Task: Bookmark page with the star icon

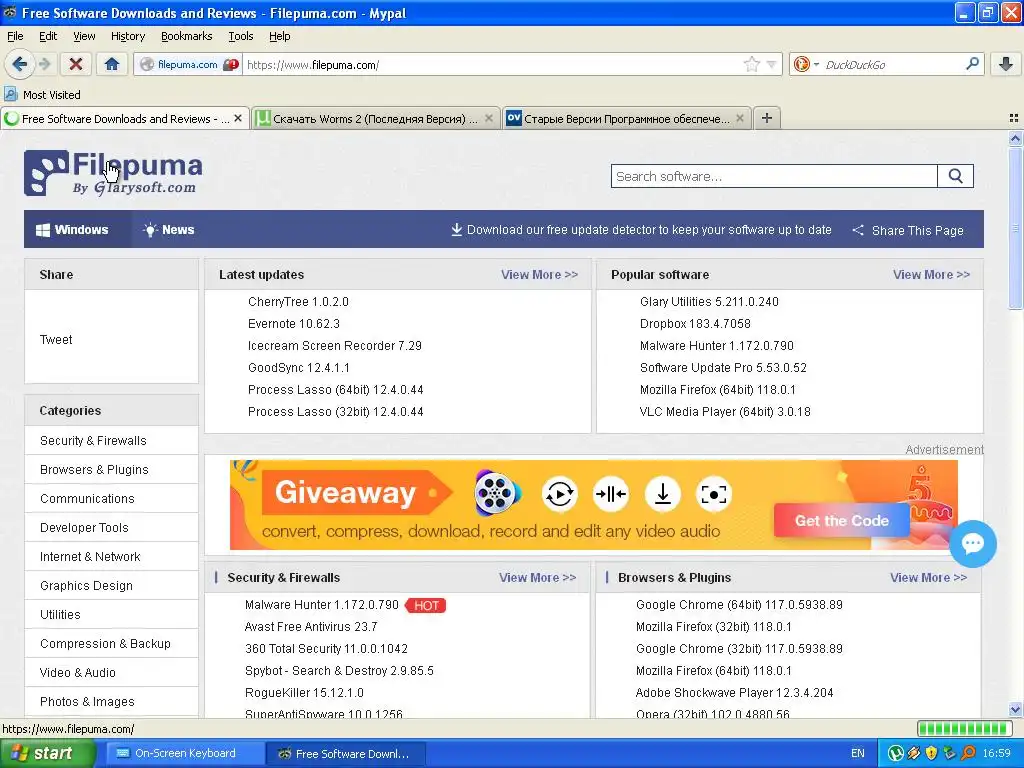Action: pyautogui.click(x=752, y=64)
